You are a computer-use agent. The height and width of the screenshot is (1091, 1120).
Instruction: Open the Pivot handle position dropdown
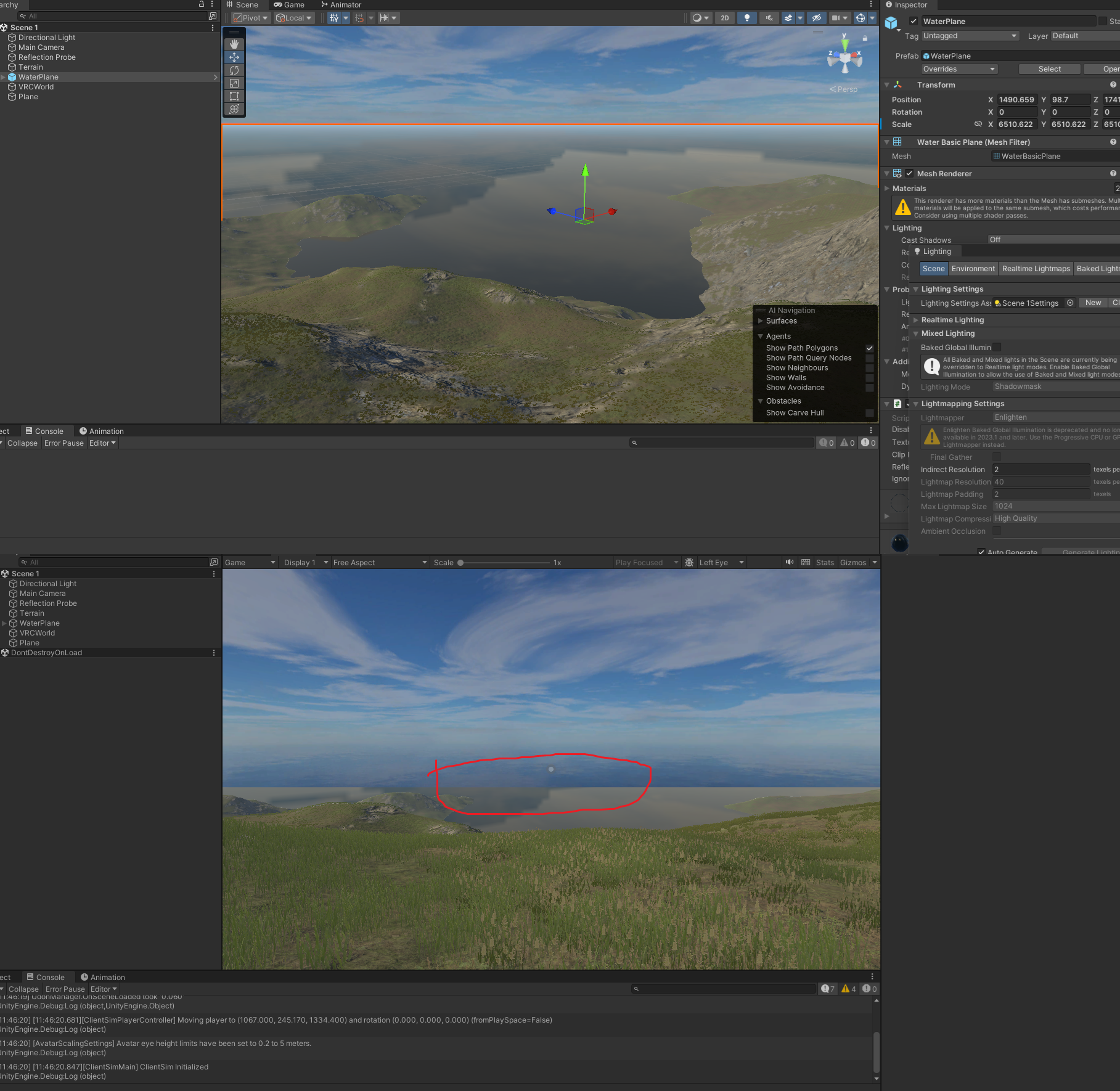pos(250,18)
